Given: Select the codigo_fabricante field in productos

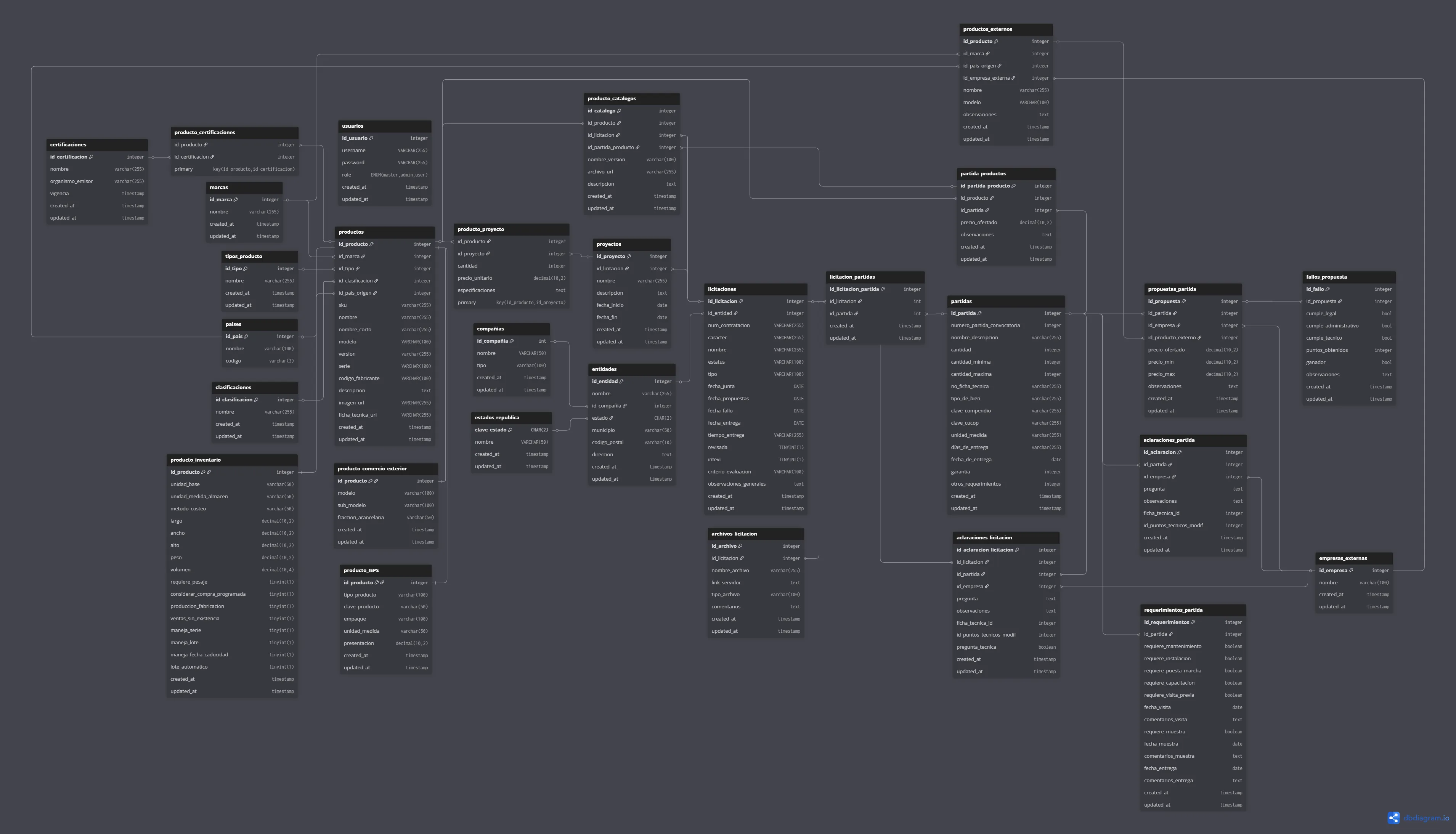Looking at the screenshot, I should tap(385, 379).
